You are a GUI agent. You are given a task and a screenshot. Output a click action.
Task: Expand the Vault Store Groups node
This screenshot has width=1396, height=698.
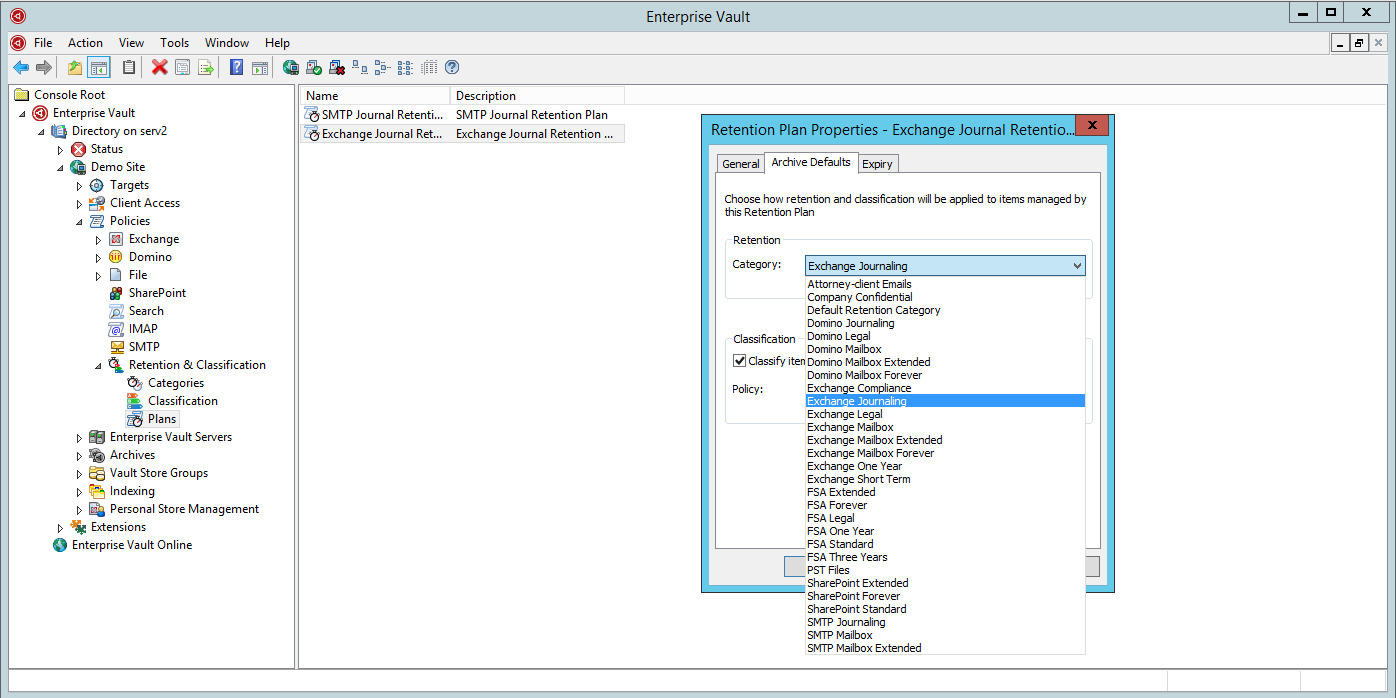(x=79, y=473)
